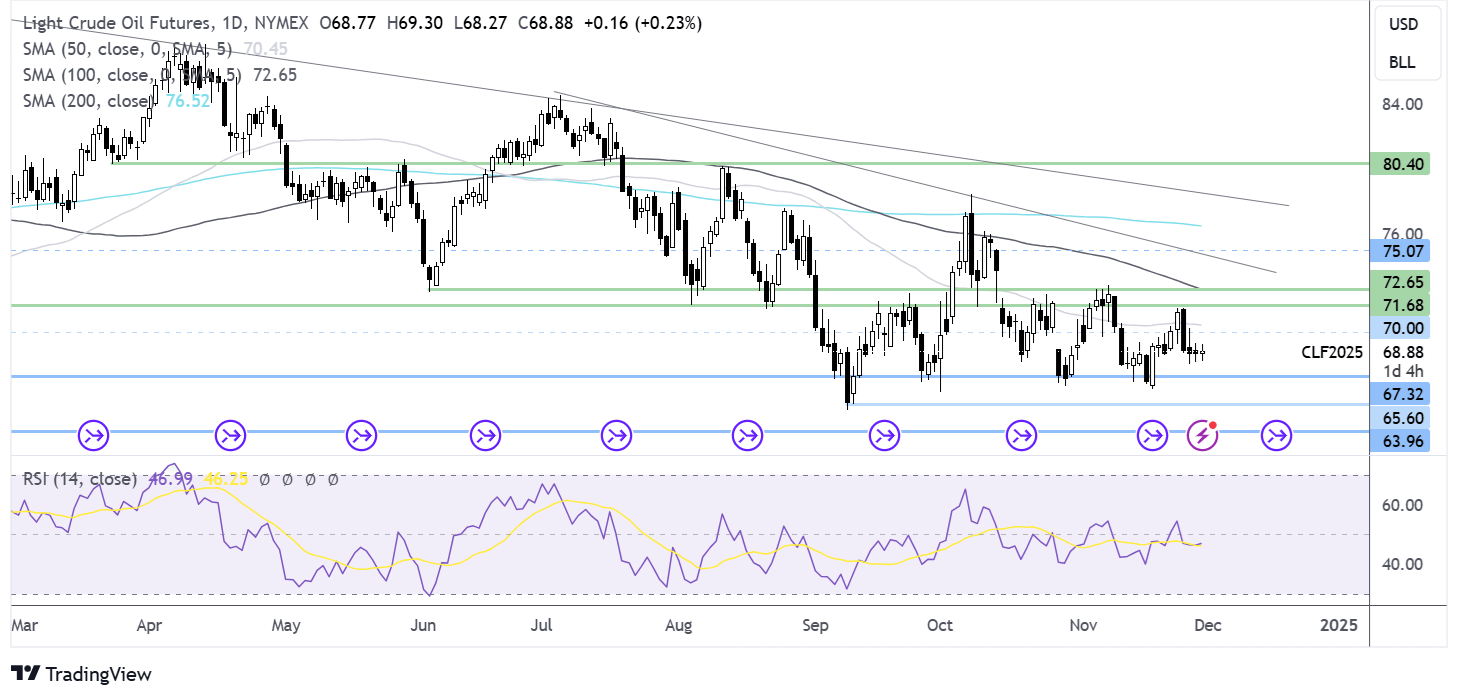1462x700 pixels.
Task: Click the rollover icon between Sep and Oct
Action: point(884,435)
